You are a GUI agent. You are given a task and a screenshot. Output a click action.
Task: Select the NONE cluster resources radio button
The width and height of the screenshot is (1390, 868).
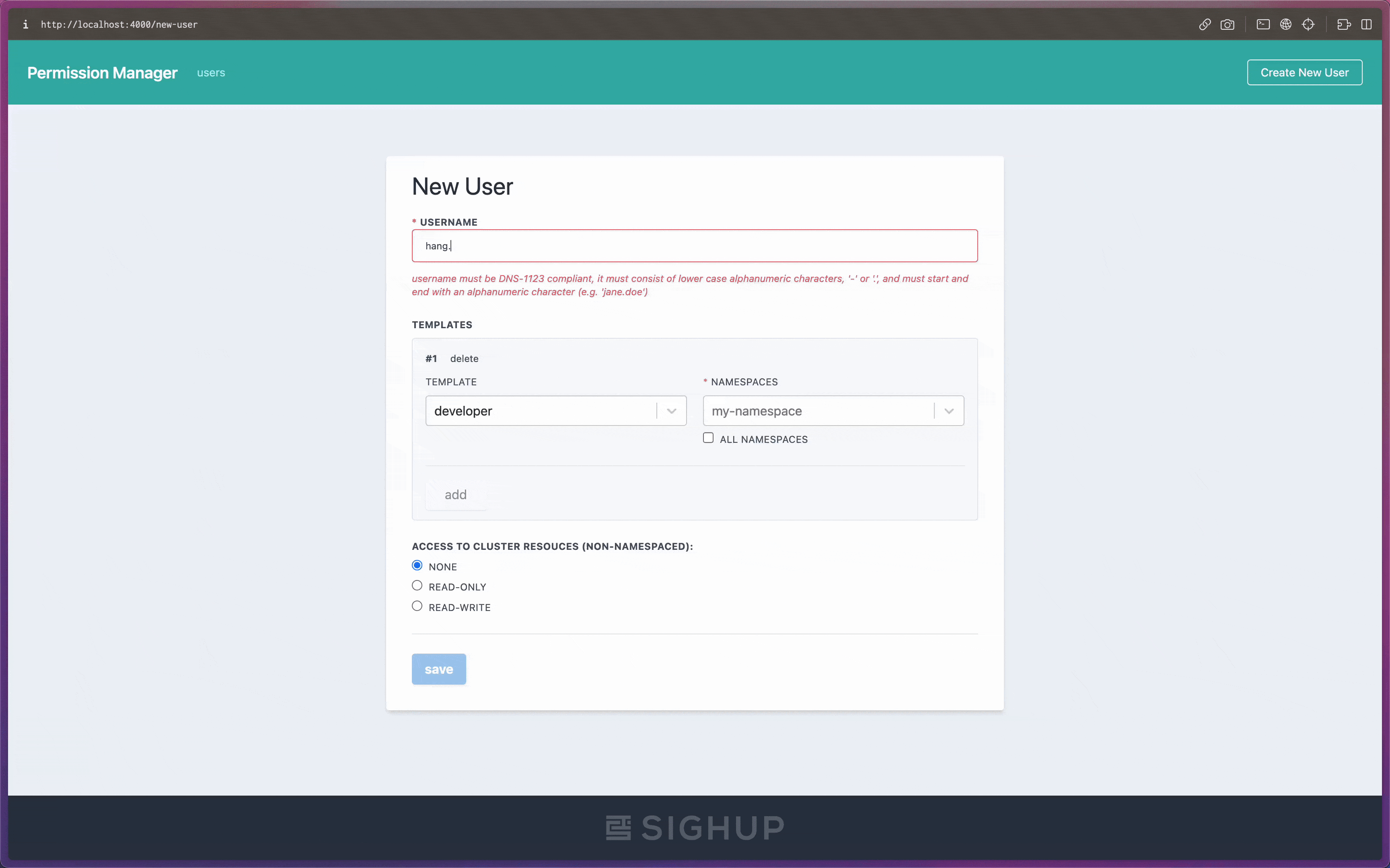click(417, 565)
